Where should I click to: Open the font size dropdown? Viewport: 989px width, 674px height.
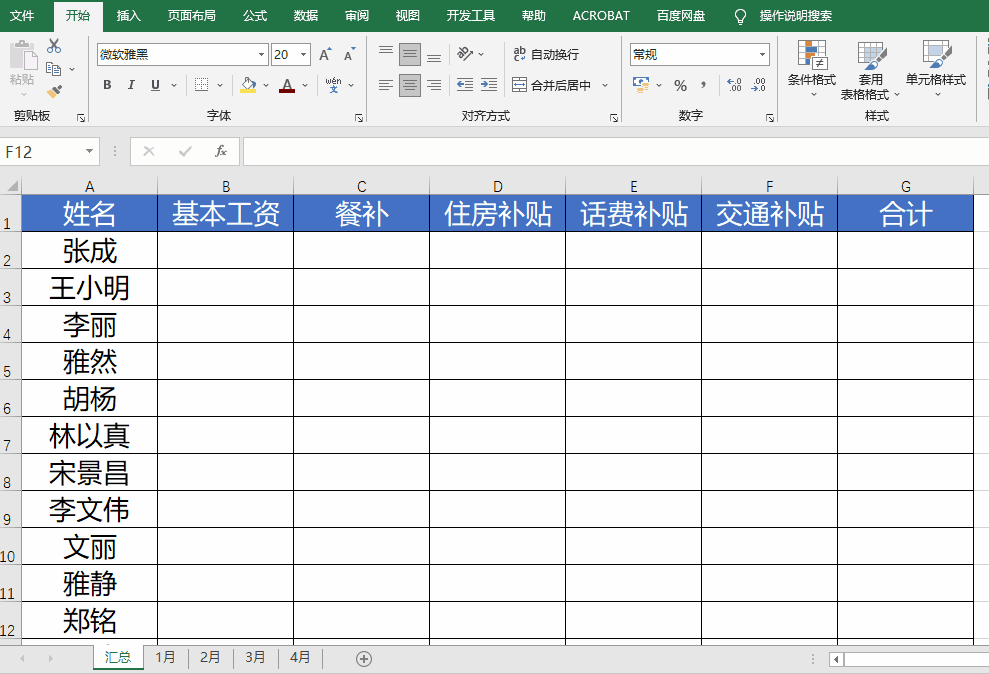tap(303, 55)
